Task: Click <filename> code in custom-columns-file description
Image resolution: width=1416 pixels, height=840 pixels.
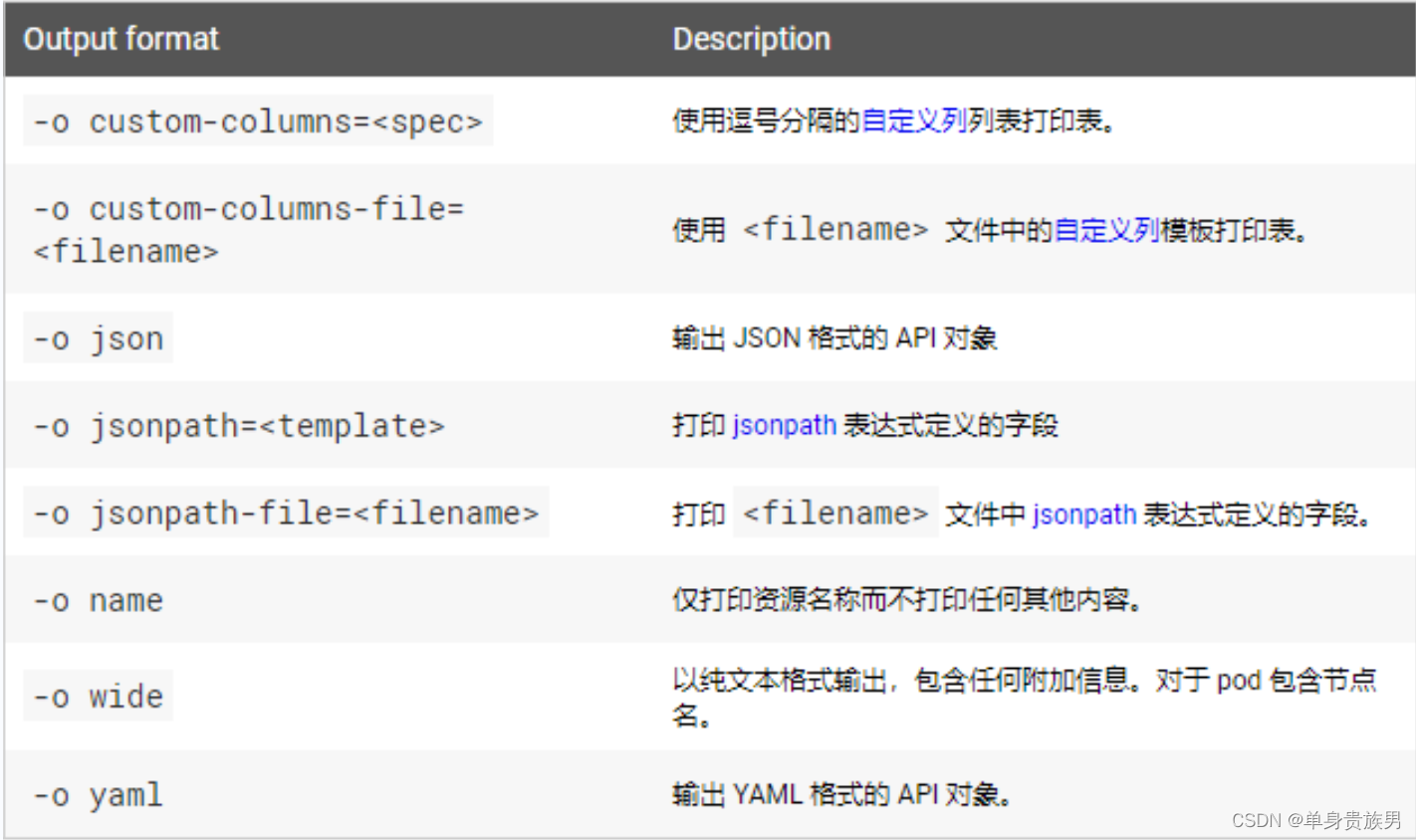Action: pyautogui.click(x=835, y=230)
